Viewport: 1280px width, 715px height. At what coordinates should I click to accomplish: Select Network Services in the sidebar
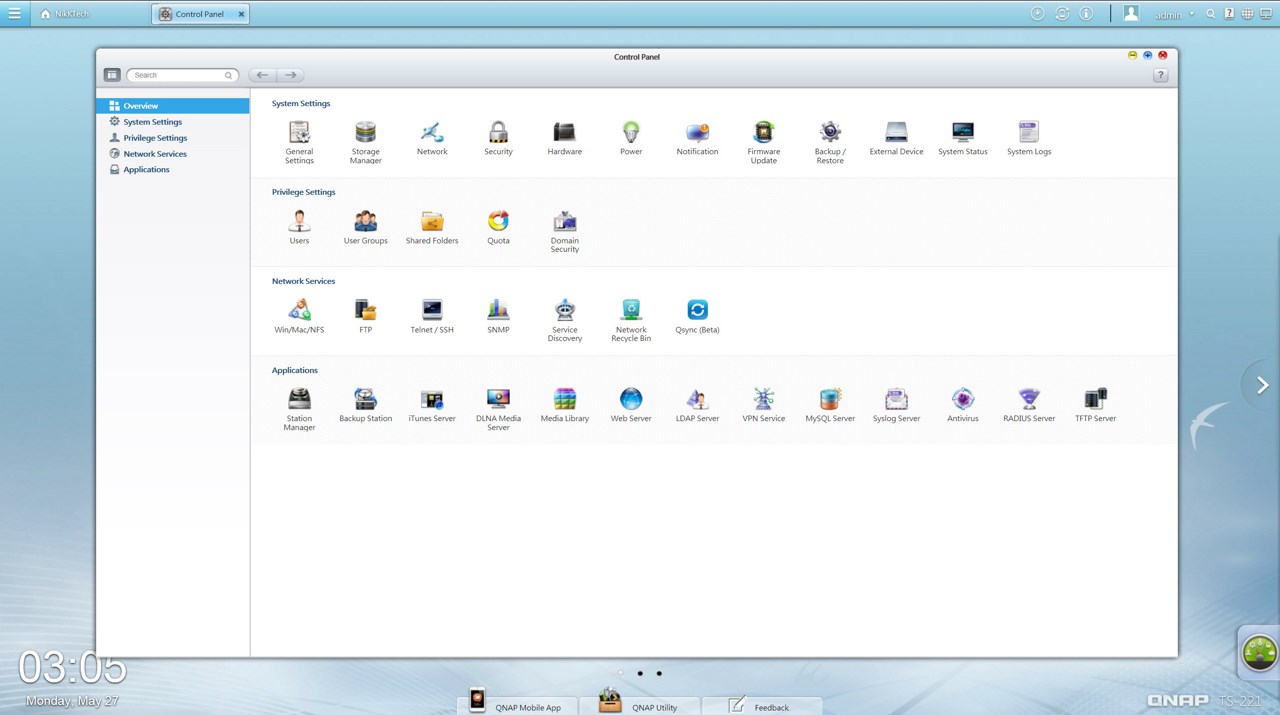click(173, 154)
